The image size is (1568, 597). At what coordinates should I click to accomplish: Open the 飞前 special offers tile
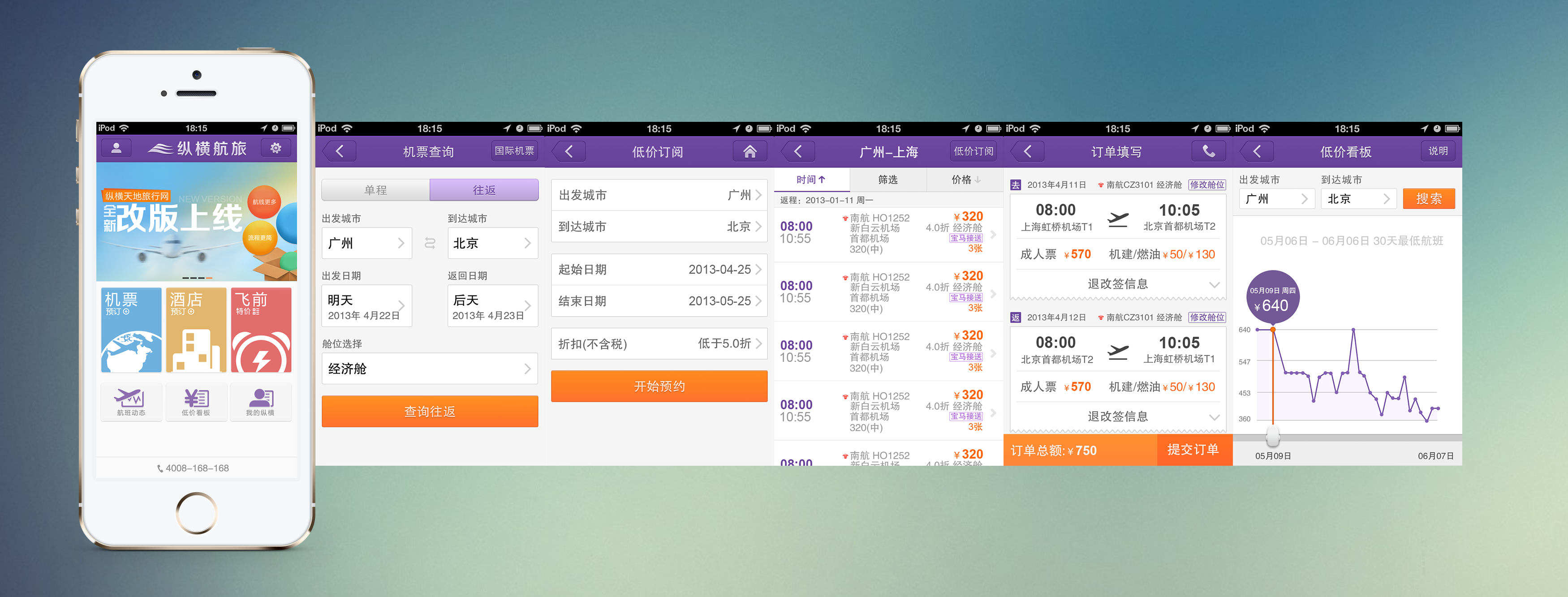[x=261, y=330]
